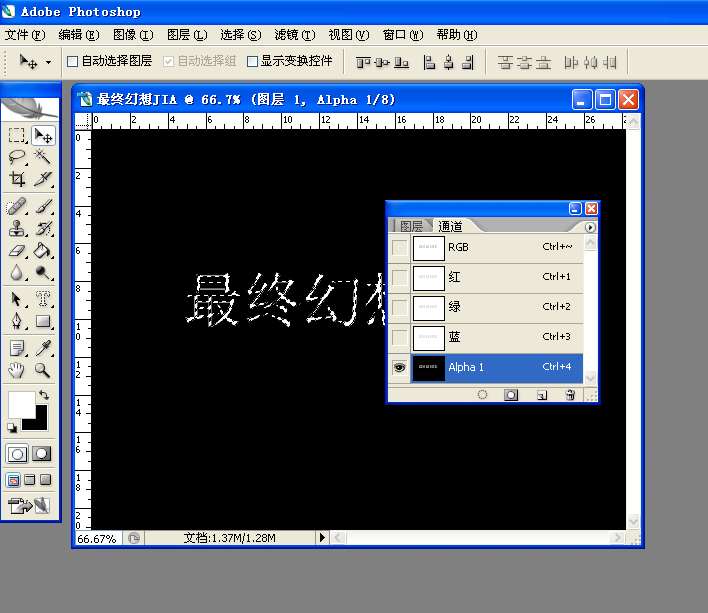708x613 pixels.
Task: Show the RGB channel visibility box
Action: [x=399, y=247]
